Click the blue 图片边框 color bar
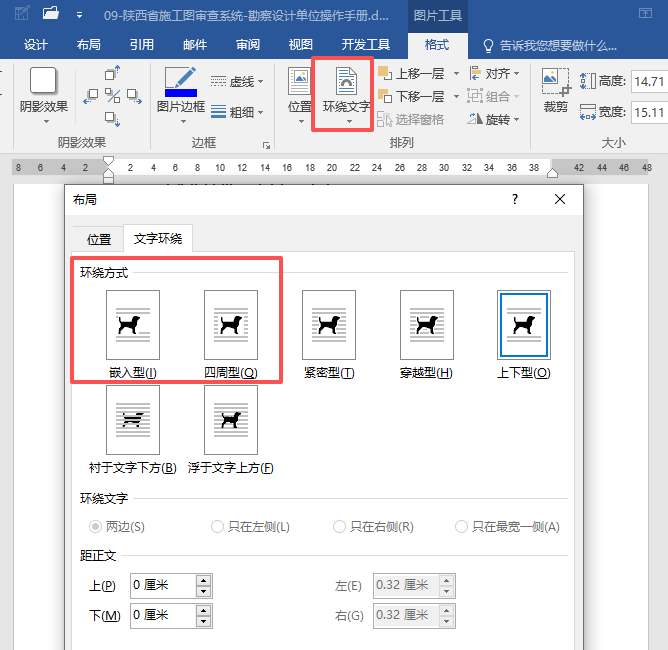The height and width of the screenshot is (650, 668). point(181,93)
